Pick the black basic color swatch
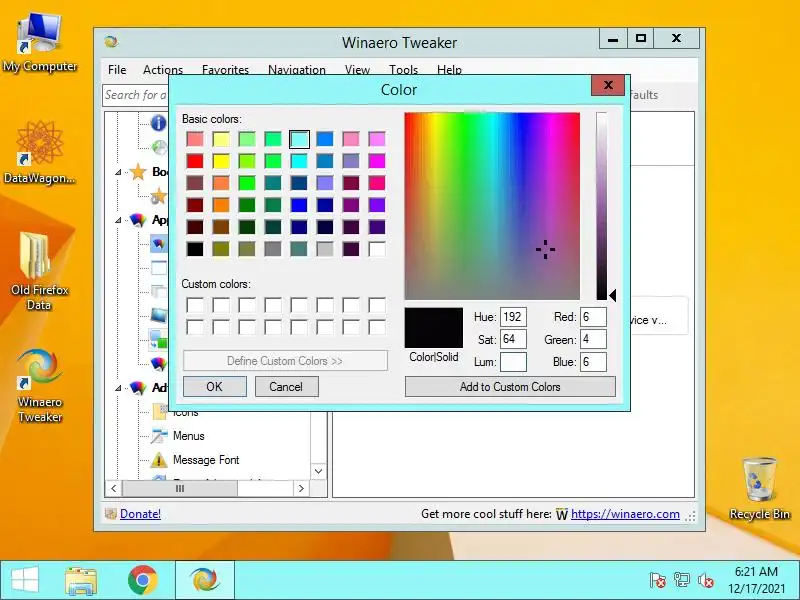 tap(195, 249)
